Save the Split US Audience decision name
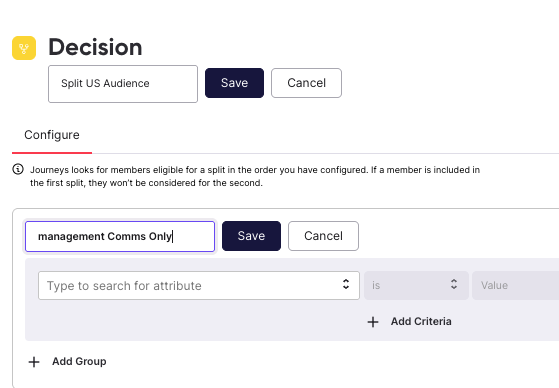559x388 pixels. pyautogui.click(x=234, y=83)
